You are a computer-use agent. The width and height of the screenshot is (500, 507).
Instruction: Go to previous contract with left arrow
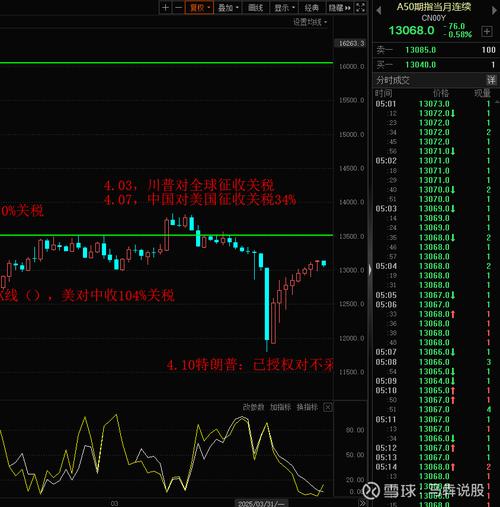tap(379, 10)
